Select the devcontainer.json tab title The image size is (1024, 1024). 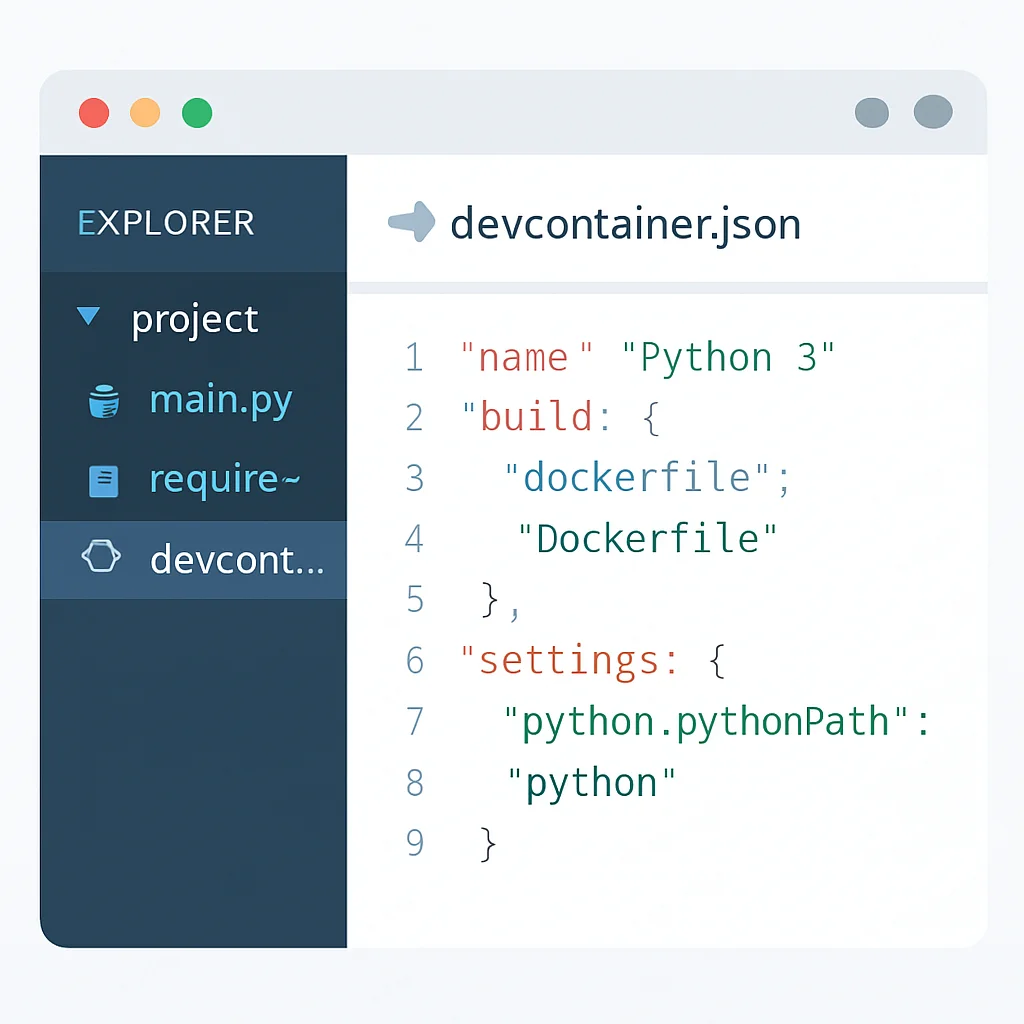[x=625, y=225]
